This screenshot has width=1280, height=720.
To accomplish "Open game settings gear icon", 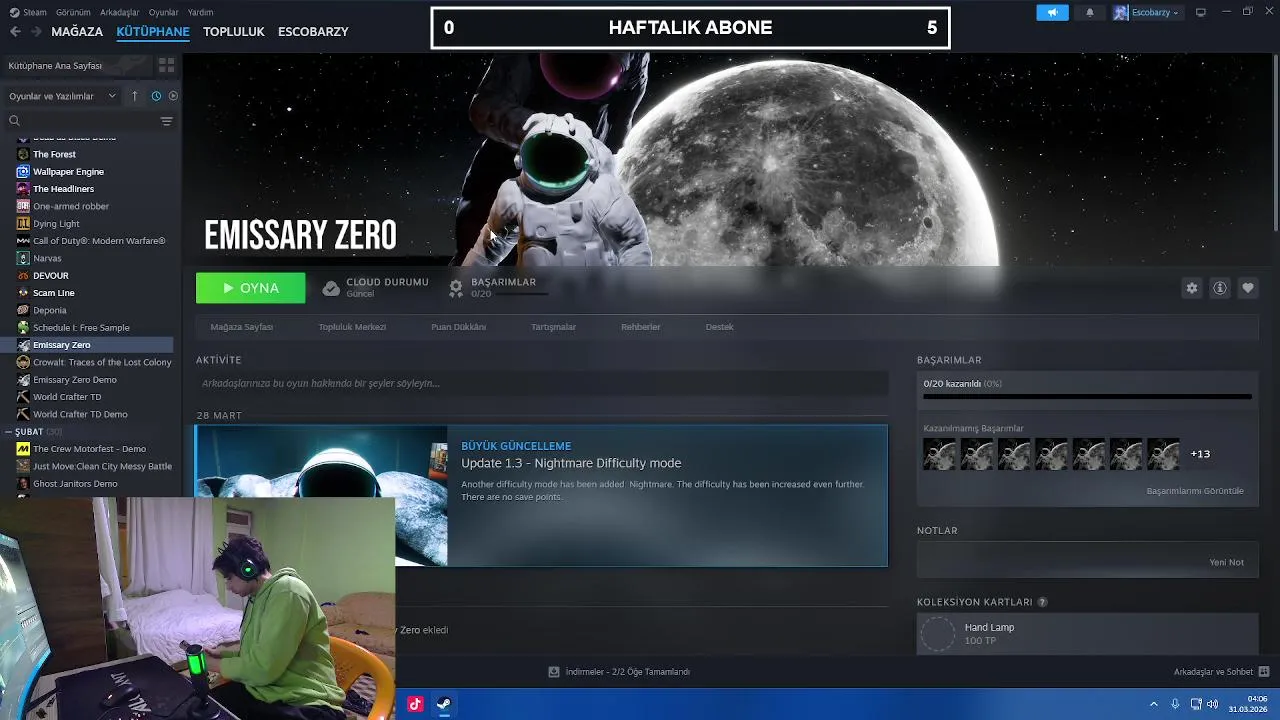I will point(1191,288).
